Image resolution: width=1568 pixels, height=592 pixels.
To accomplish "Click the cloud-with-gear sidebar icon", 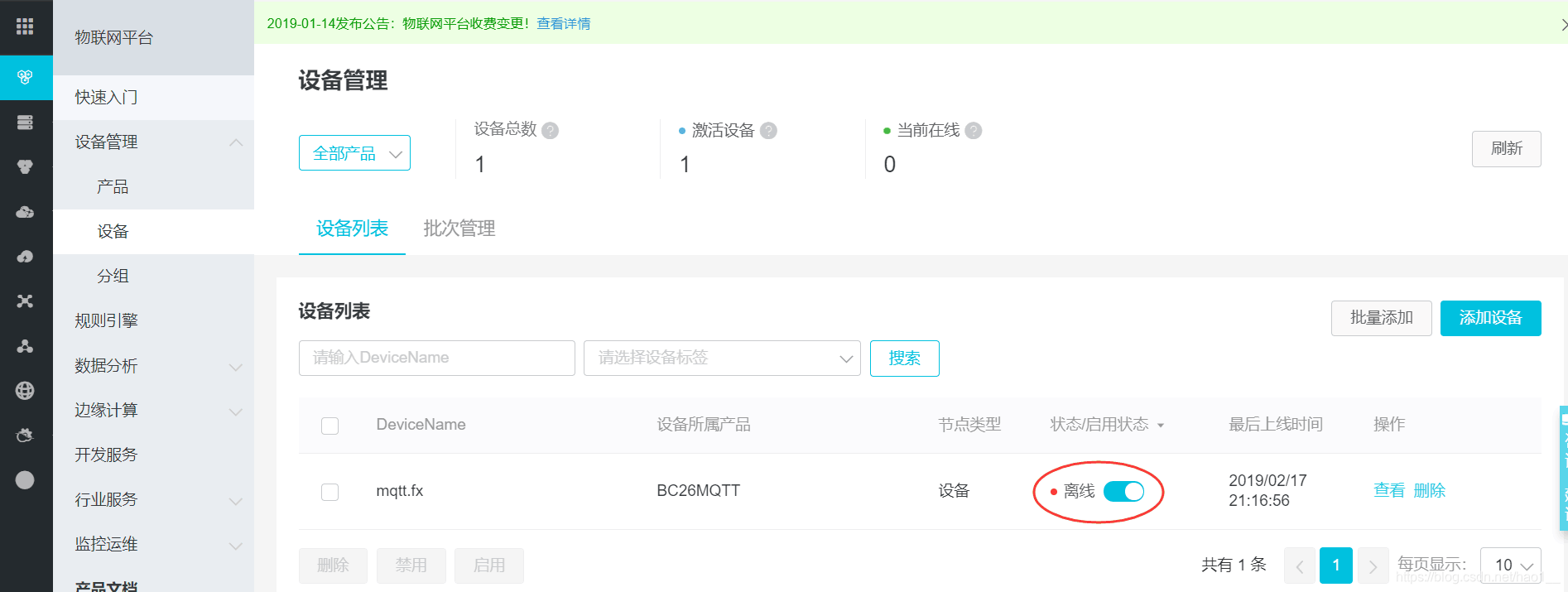I will coord(25,436).
